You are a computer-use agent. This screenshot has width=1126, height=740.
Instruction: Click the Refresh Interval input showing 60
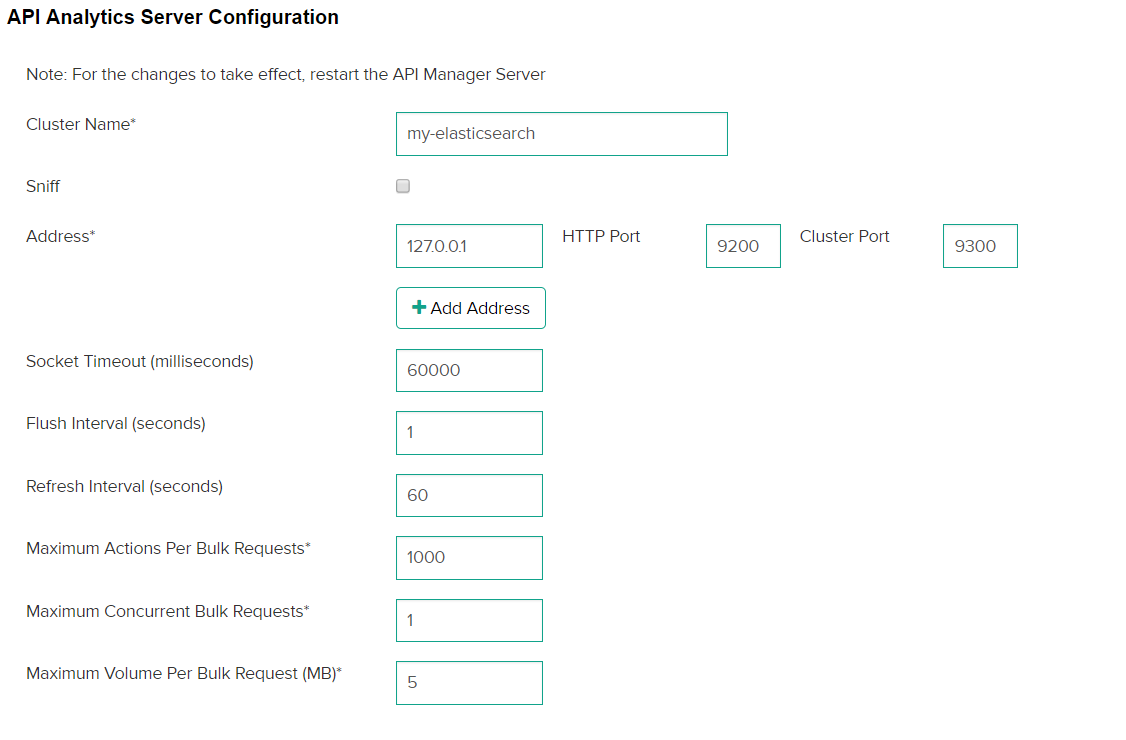pos(469,495)
